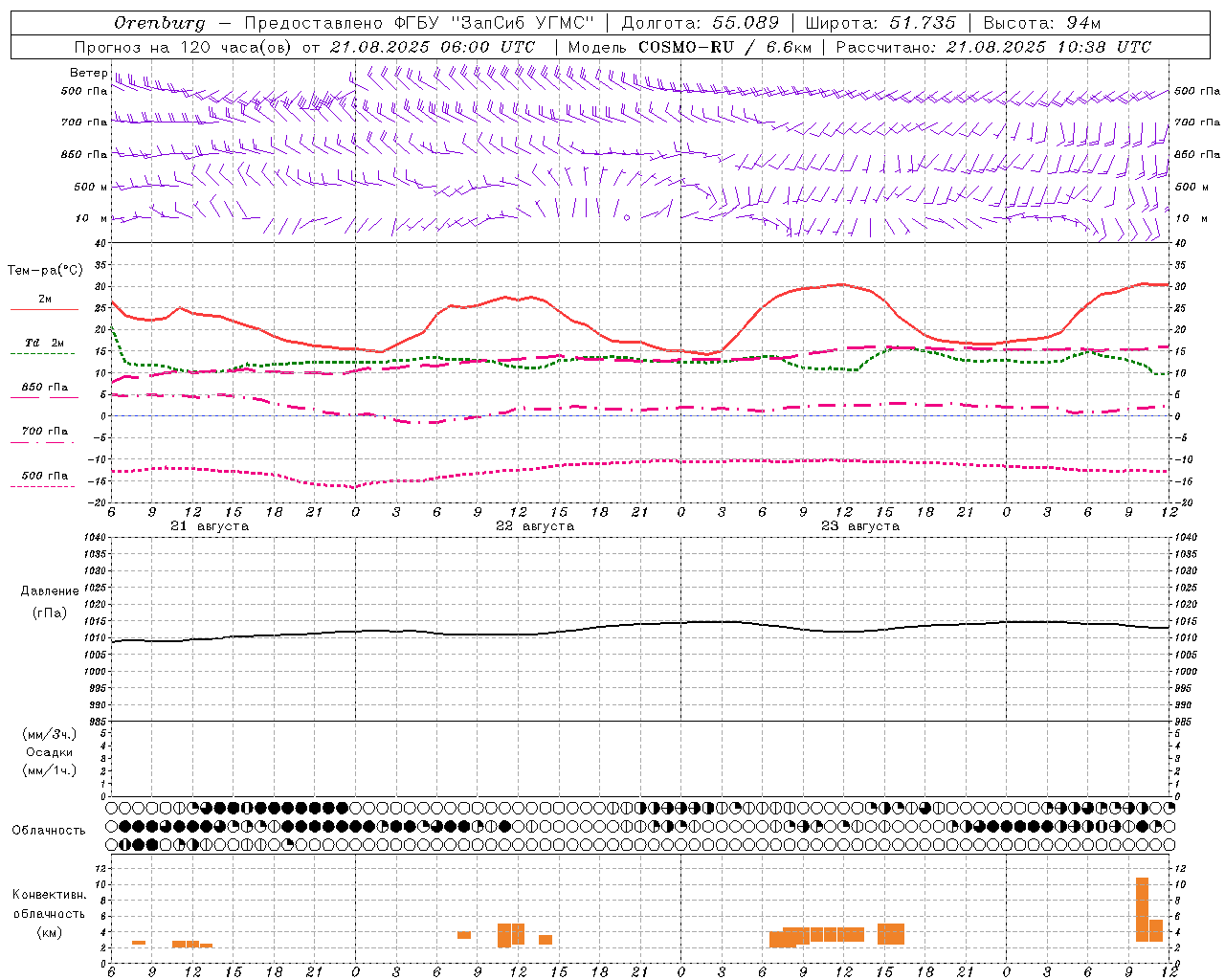Click the 'Модель COSMO-RU / 6.6км' model label
This screenshot has width=1225, height=980.
[689, 47]
